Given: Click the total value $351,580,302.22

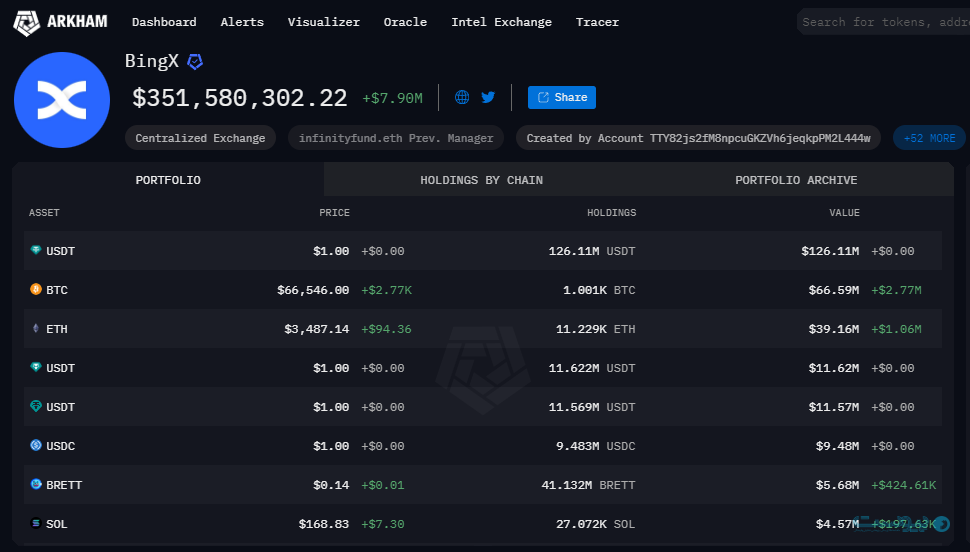Looking at the screenshot, I should 240,98.
